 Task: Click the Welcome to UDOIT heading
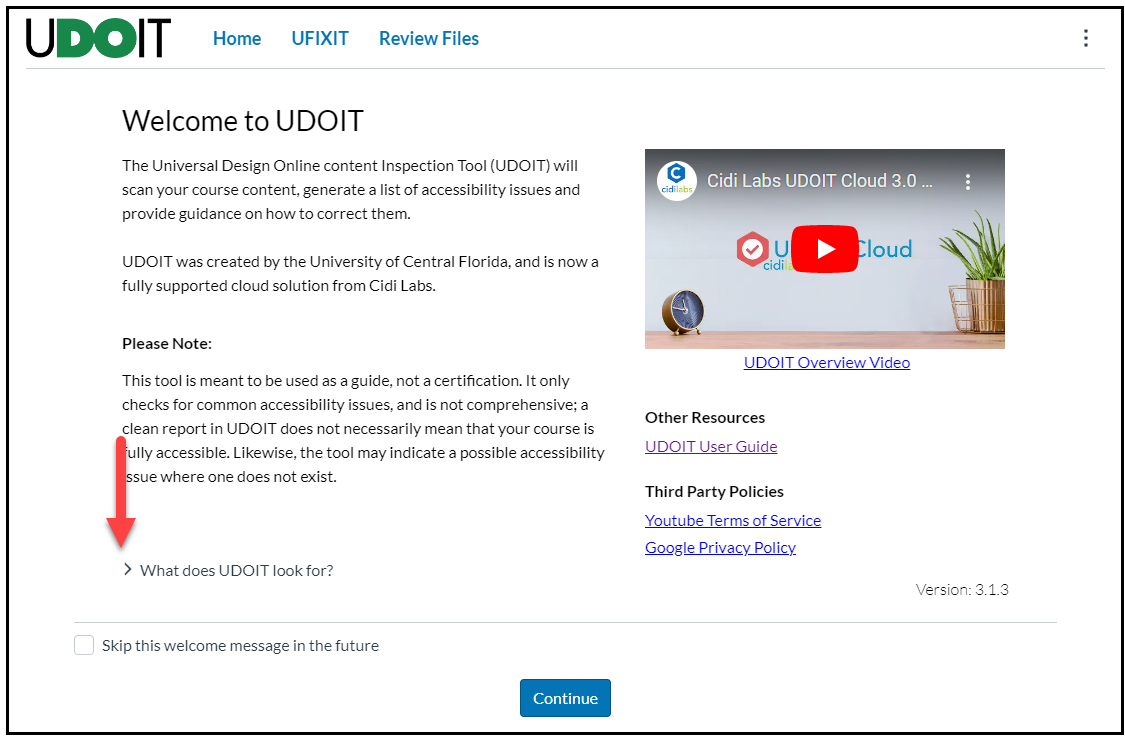pyautogui.click(x=243, y=121)
